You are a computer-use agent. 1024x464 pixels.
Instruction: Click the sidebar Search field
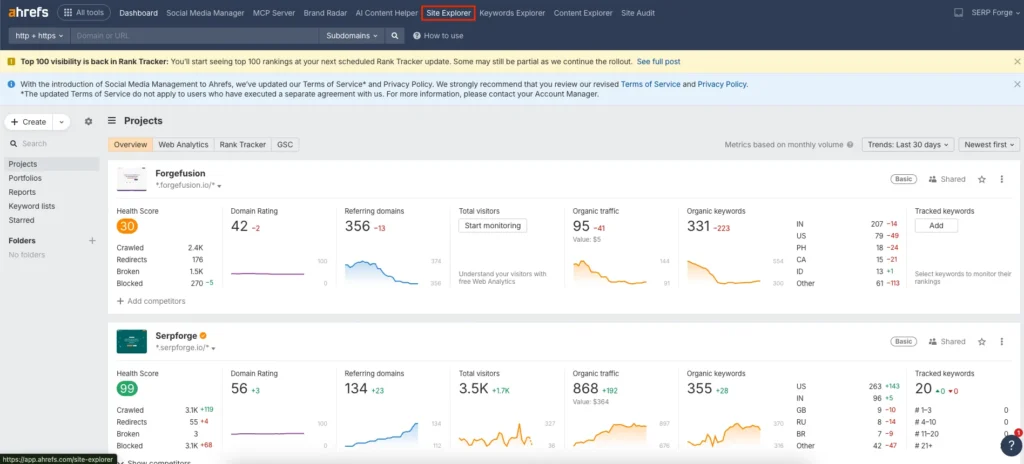pos(52,143)
